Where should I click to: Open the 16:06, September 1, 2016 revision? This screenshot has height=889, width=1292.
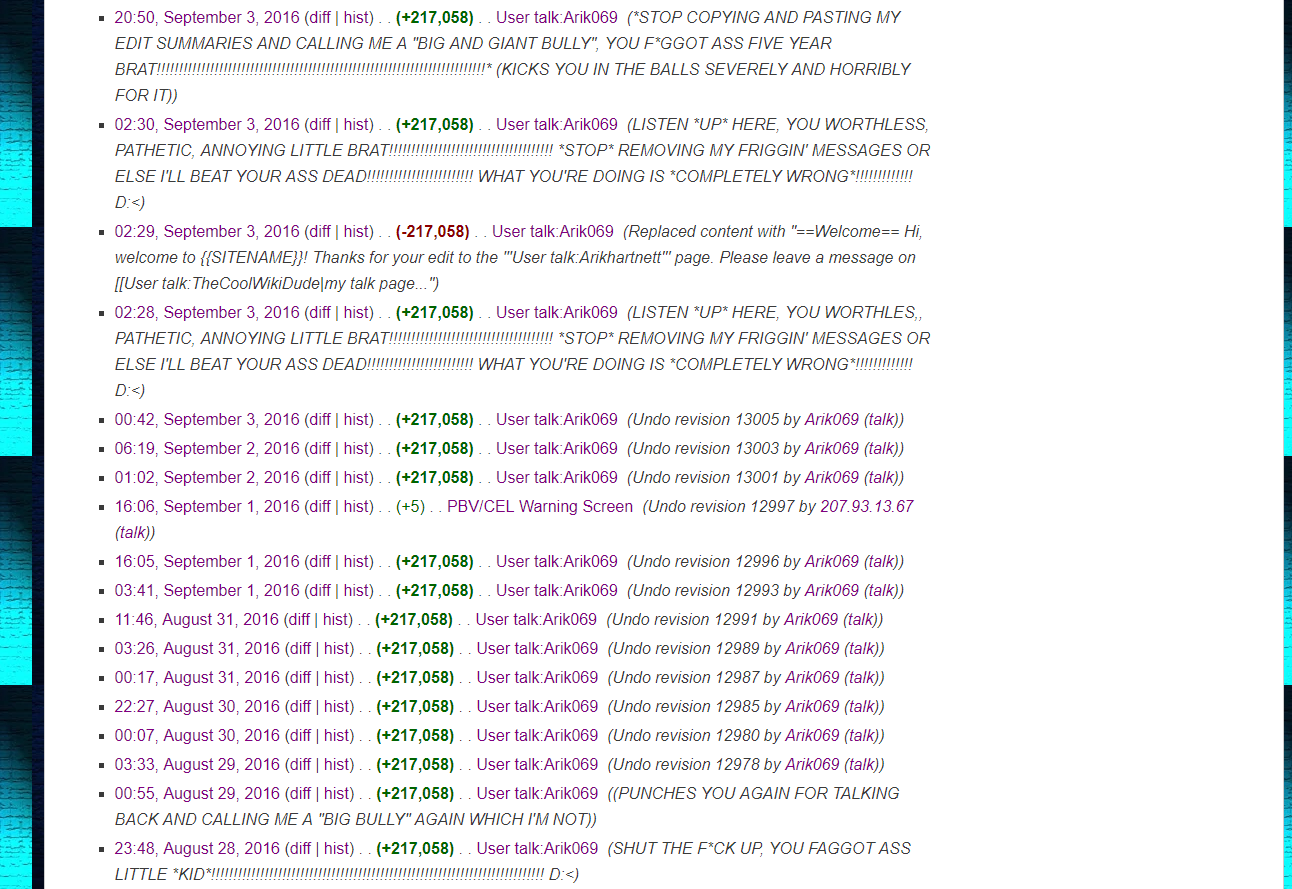click(207, 506)
